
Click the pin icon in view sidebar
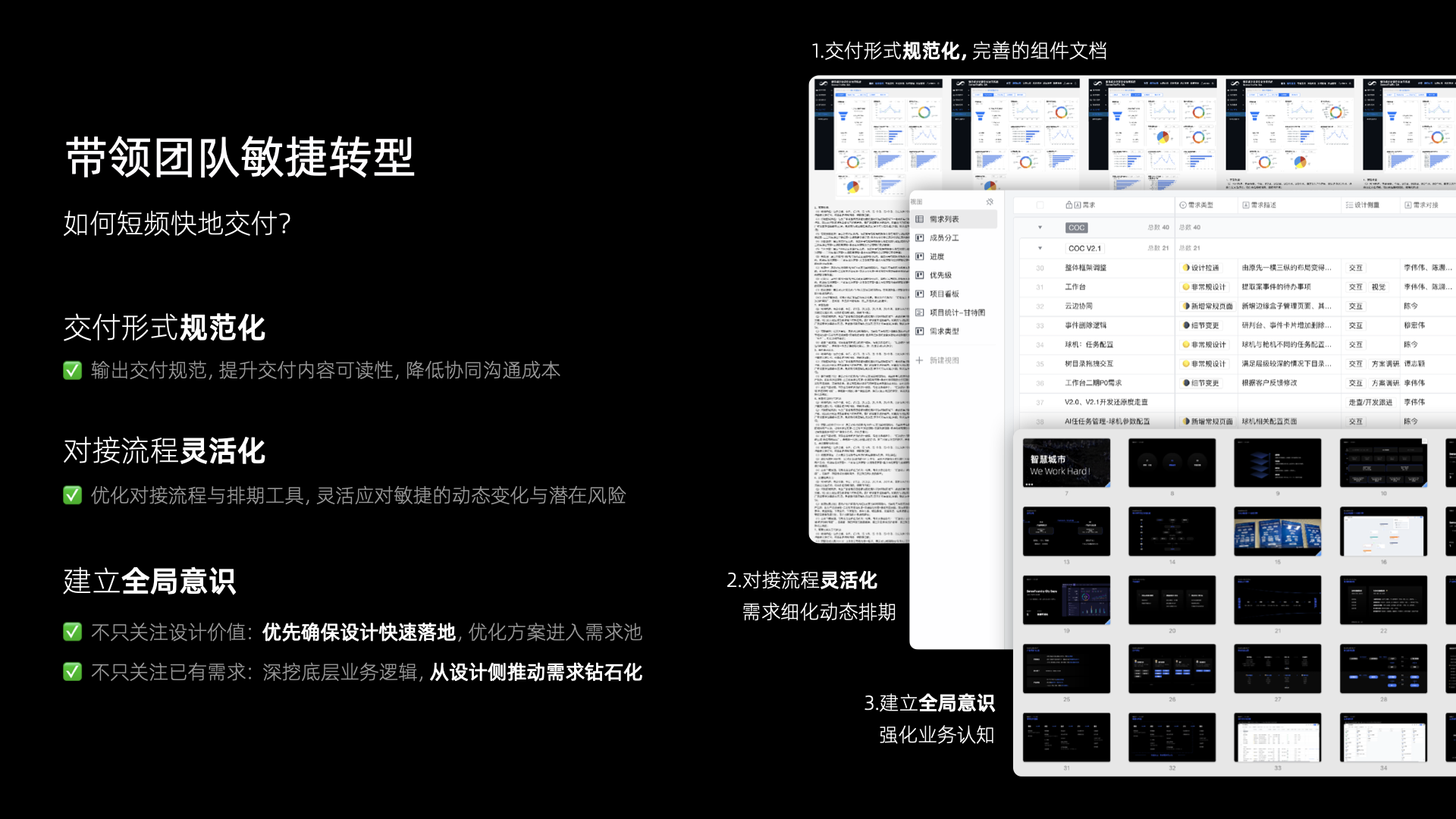tap(990, 202)
